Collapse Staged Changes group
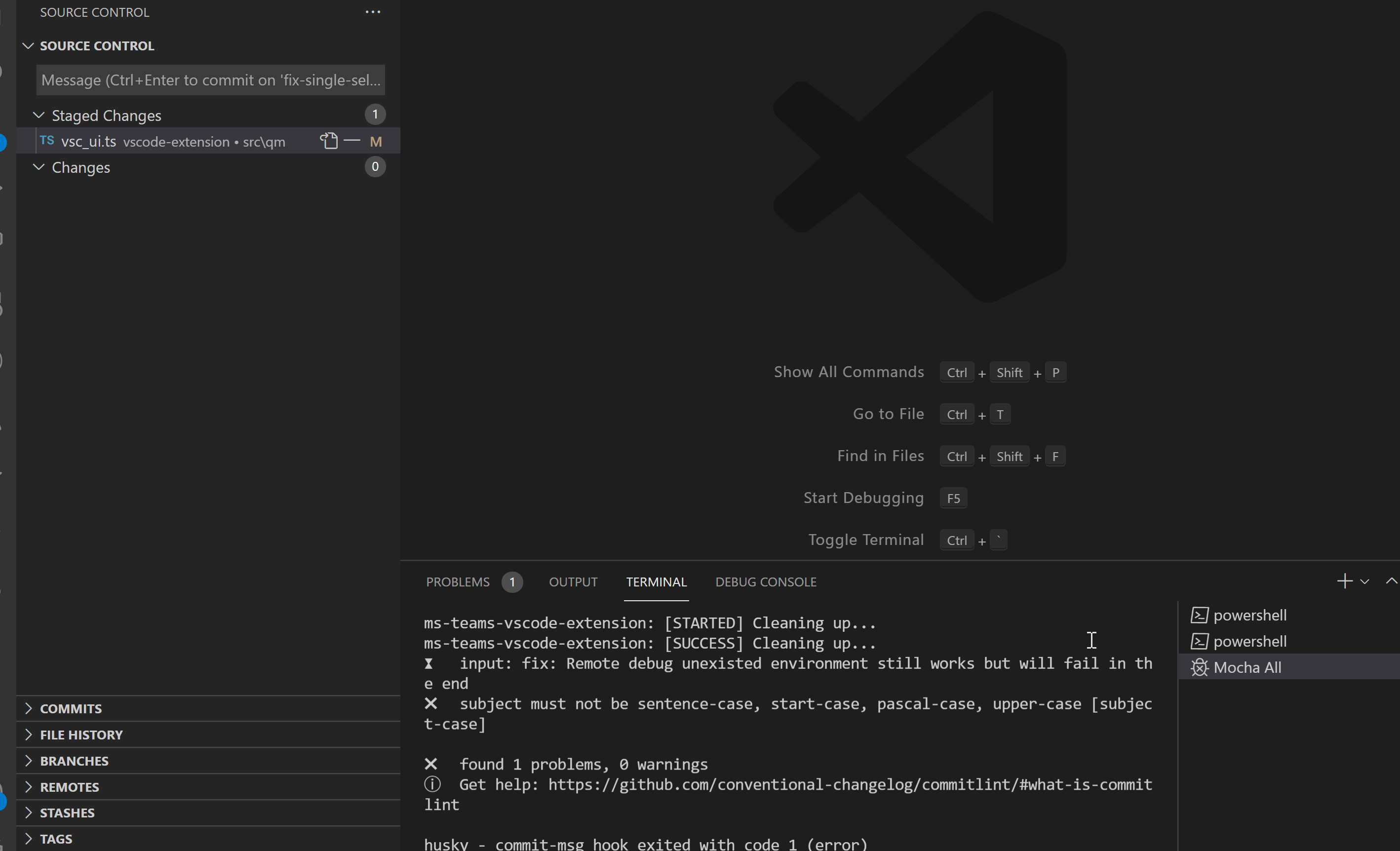The width and height of the screenshot is (1400, 851). pos(39,116)
